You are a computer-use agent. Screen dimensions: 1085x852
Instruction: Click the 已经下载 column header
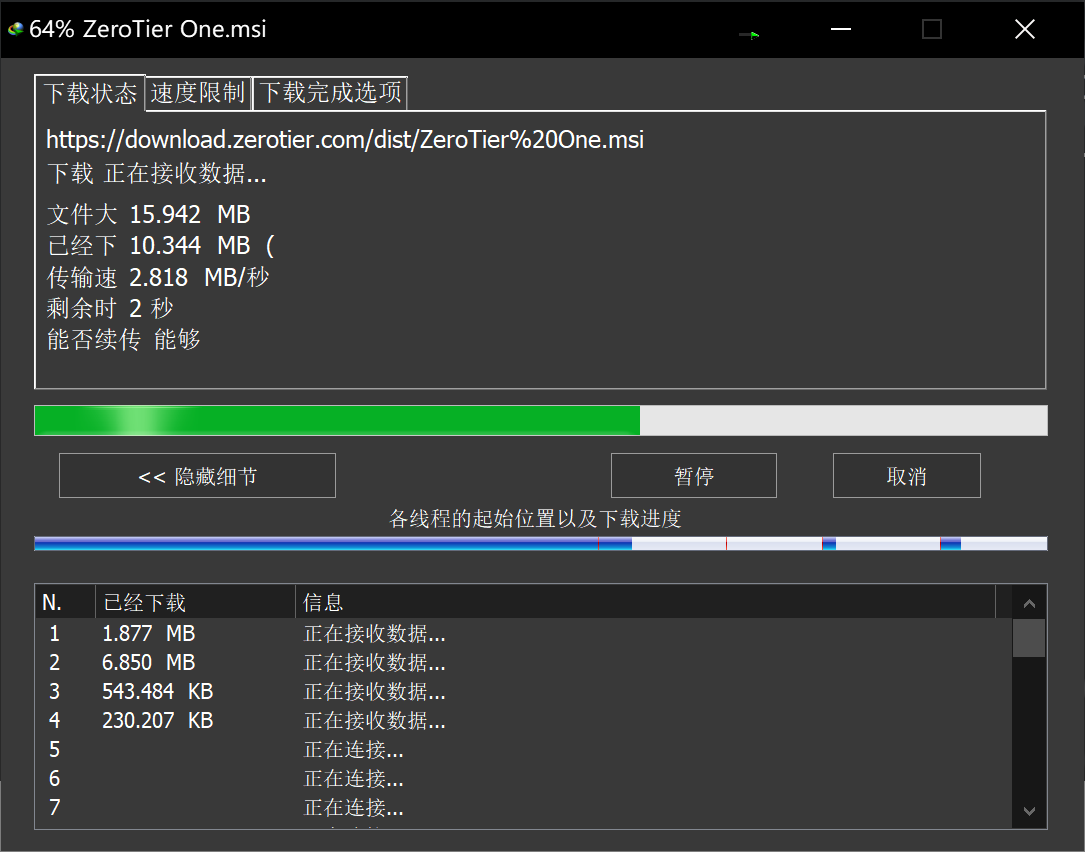click(195, 602)
